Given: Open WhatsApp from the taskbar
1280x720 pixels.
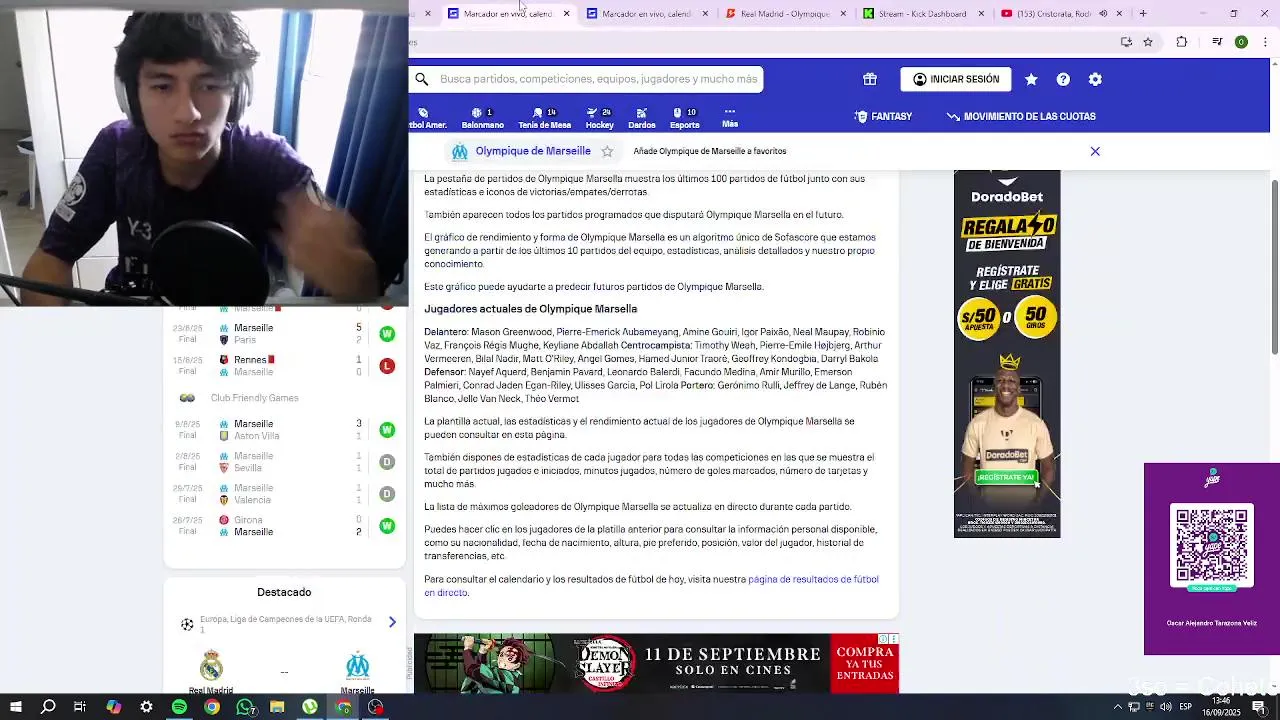Looking at the screenshot, I should 245,707.
